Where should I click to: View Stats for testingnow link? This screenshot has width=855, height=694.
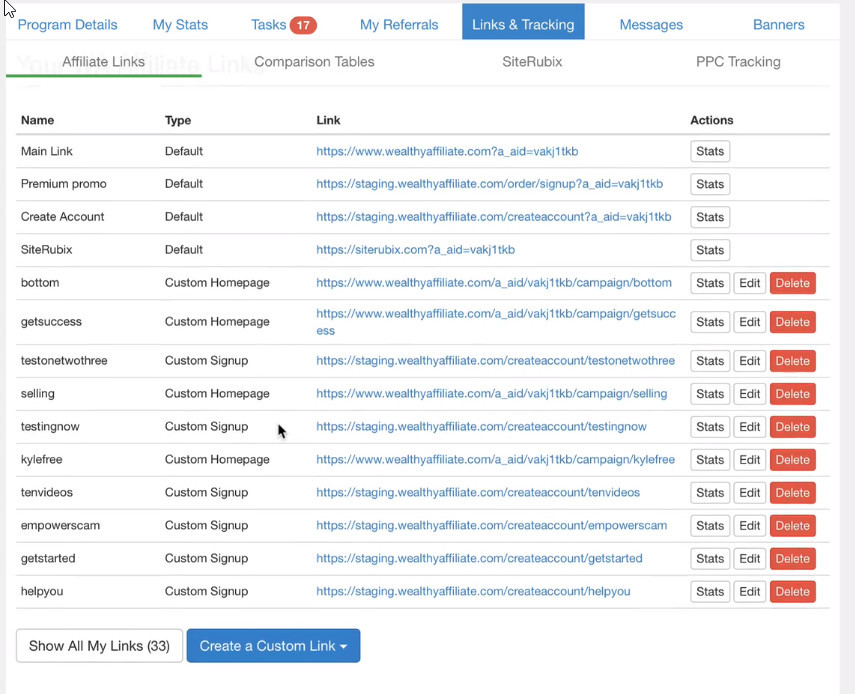click(x=710, y=427)
